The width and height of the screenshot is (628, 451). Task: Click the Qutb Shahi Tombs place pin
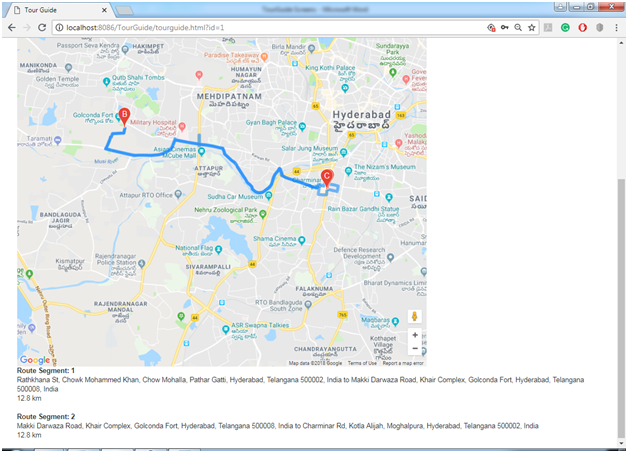[x=106, y=82]
